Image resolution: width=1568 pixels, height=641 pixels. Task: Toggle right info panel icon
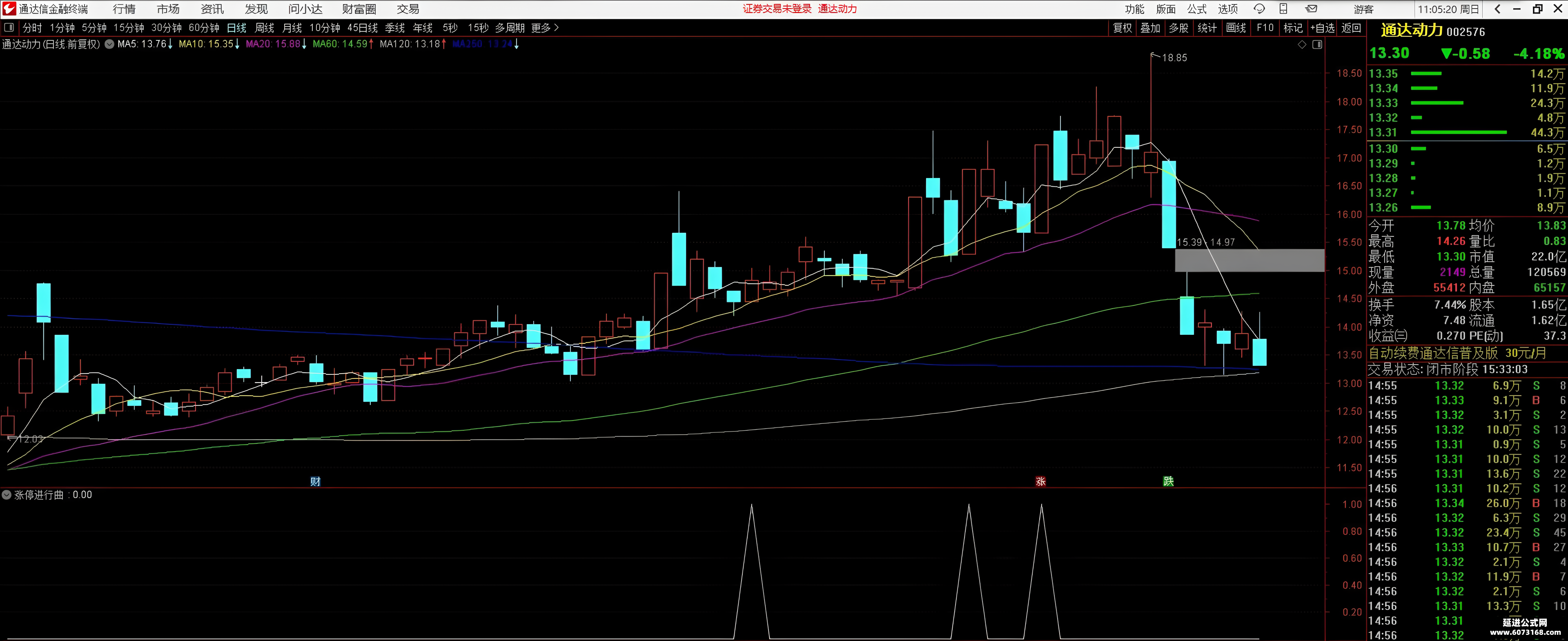tap(1317, 45)
